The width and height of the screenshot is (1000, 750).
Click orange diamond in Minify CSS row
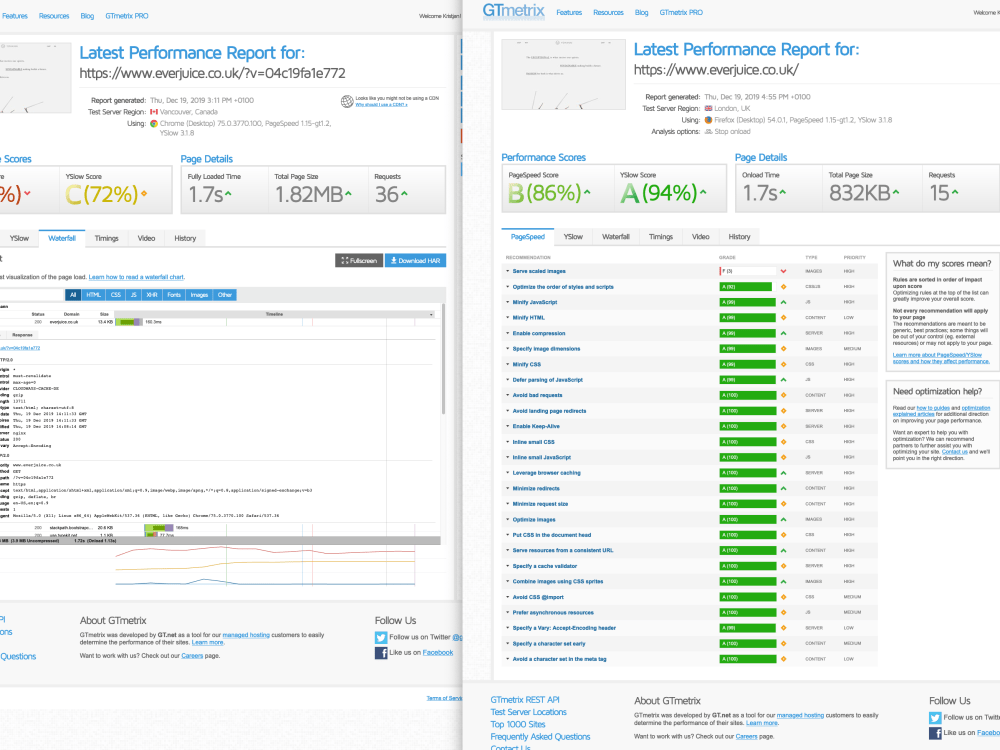pos(783,364)
